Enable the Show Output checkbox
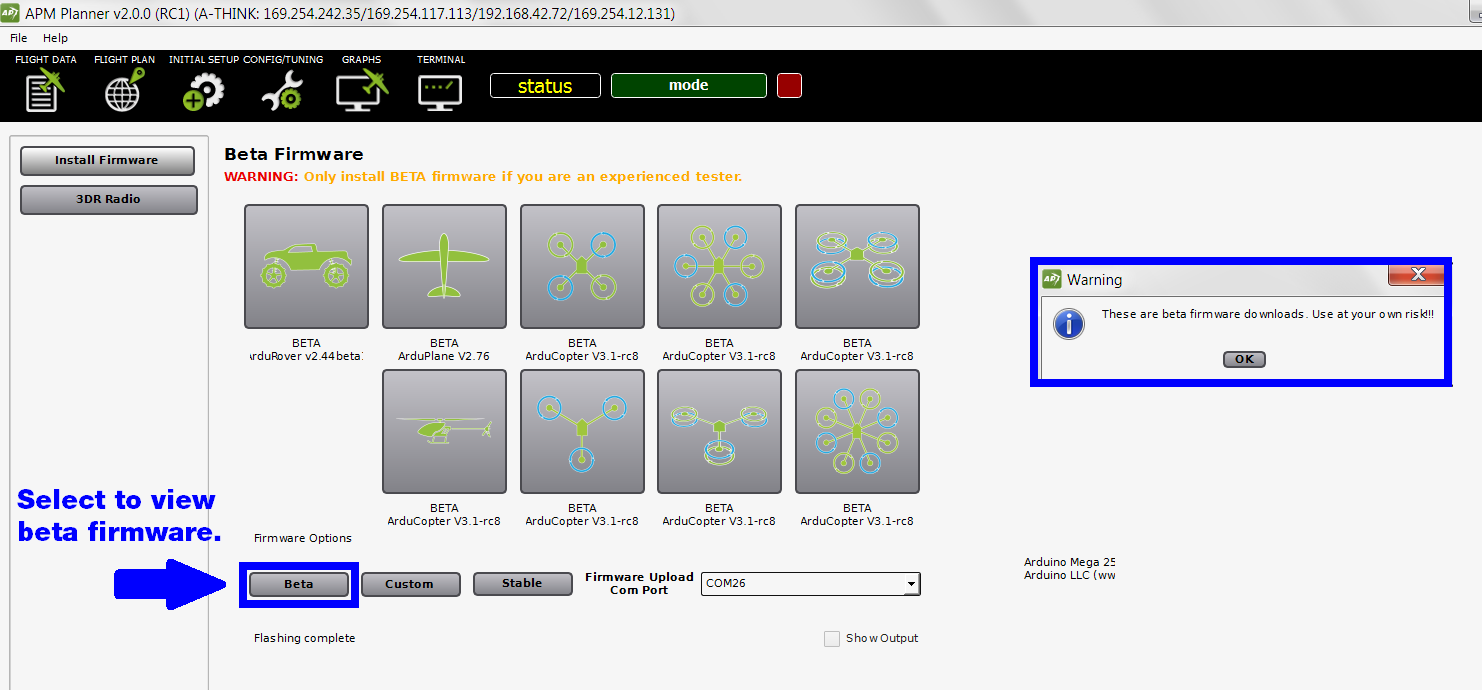 click(x=832, y=639)
